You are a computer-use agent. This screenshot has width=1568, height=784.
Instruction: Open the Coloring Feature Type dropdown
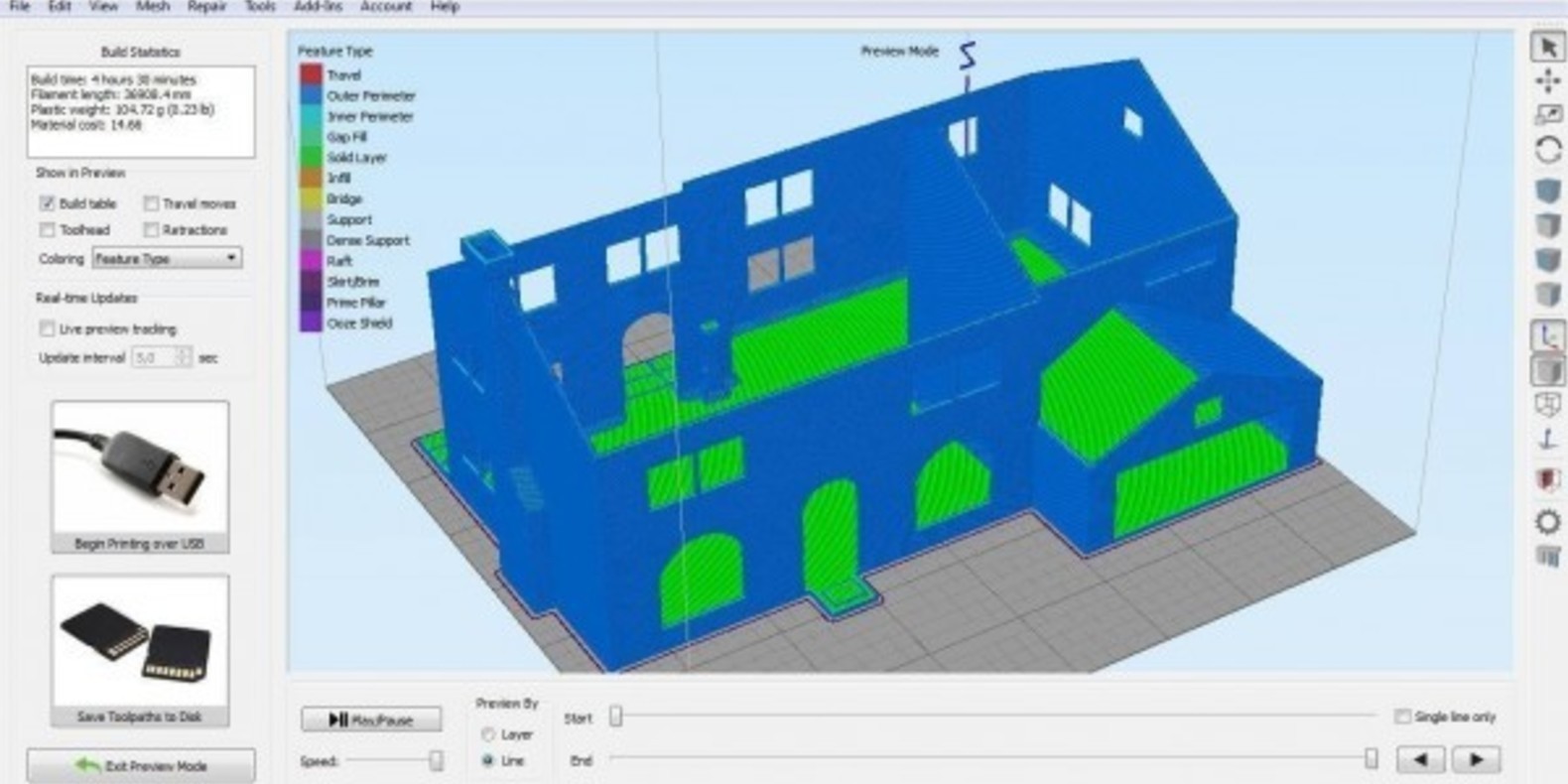click(x=167, y=258)
